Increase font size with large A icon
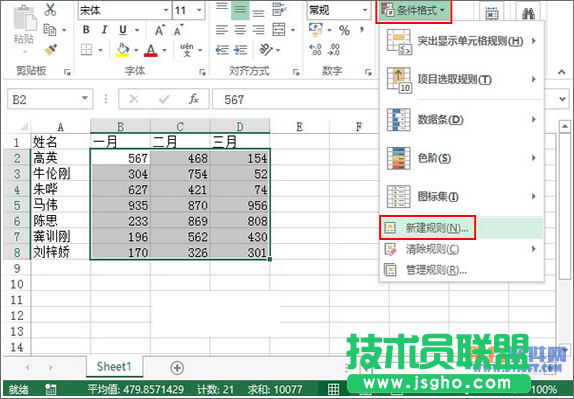The width and height of the screenshot is (574, 399). point(160,30)
